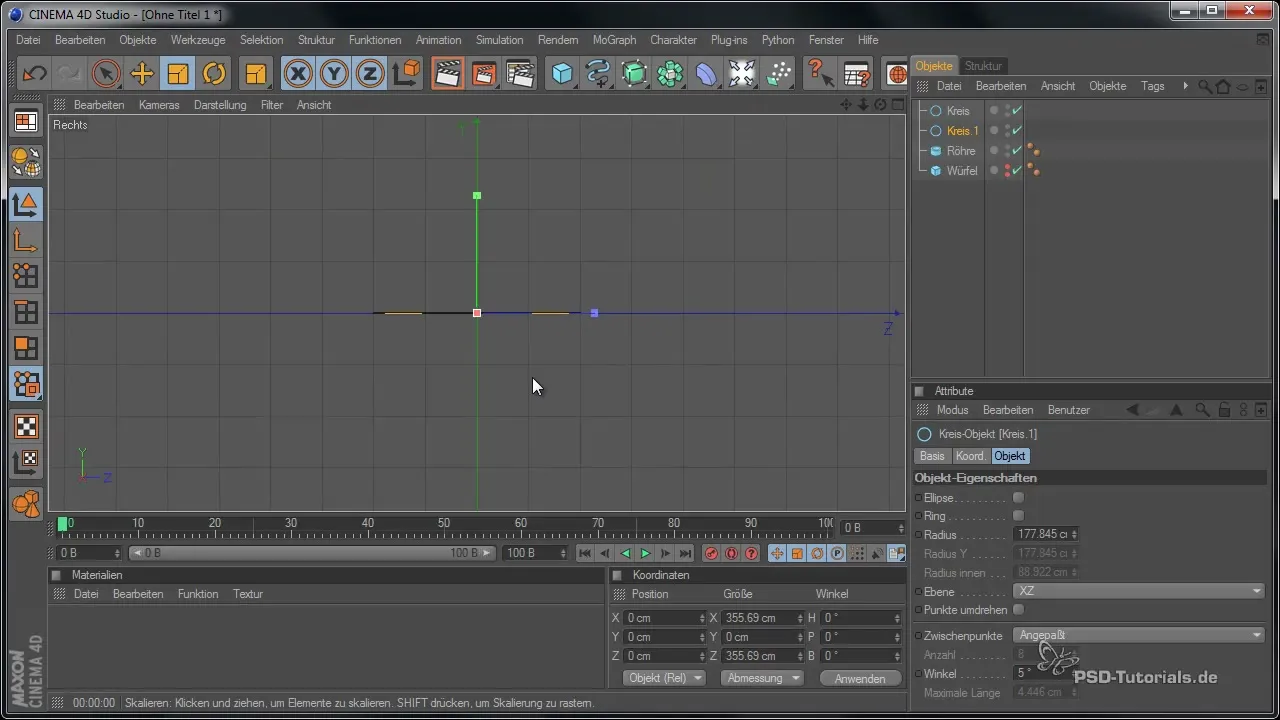This screenshot has height=720, width=1280.
Task: Render active view clapperboard icon
Action: pos(448,74)
